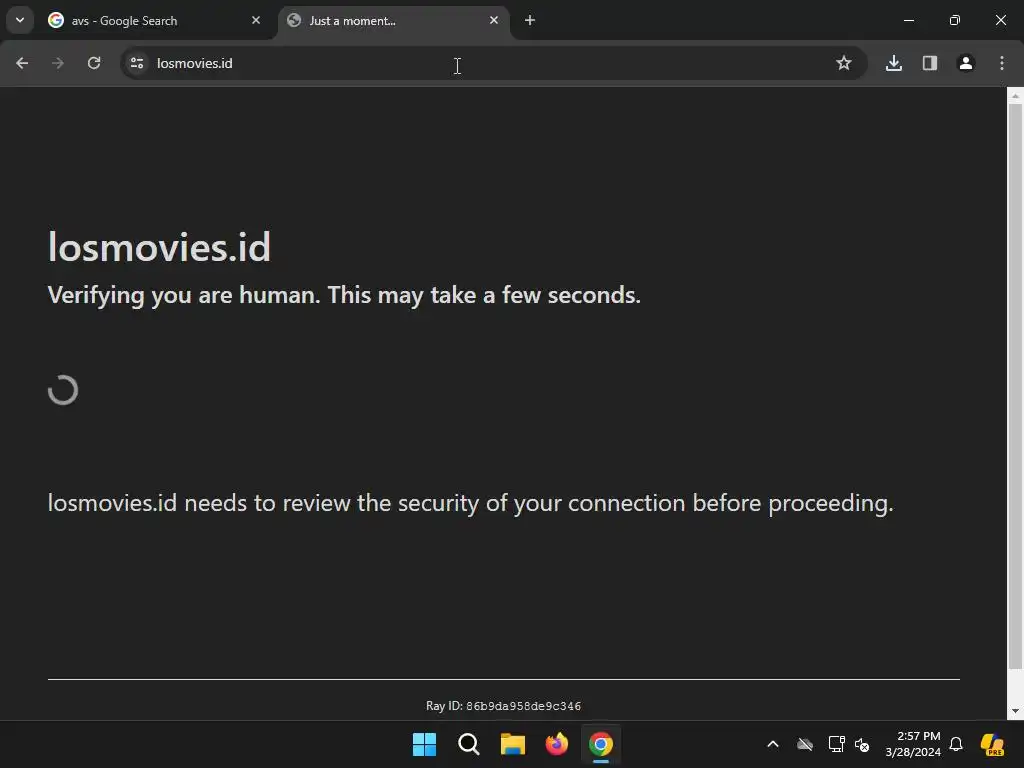Open clock and date 2:57 PM
The image size is (1024, 768).
coord(913,744)
